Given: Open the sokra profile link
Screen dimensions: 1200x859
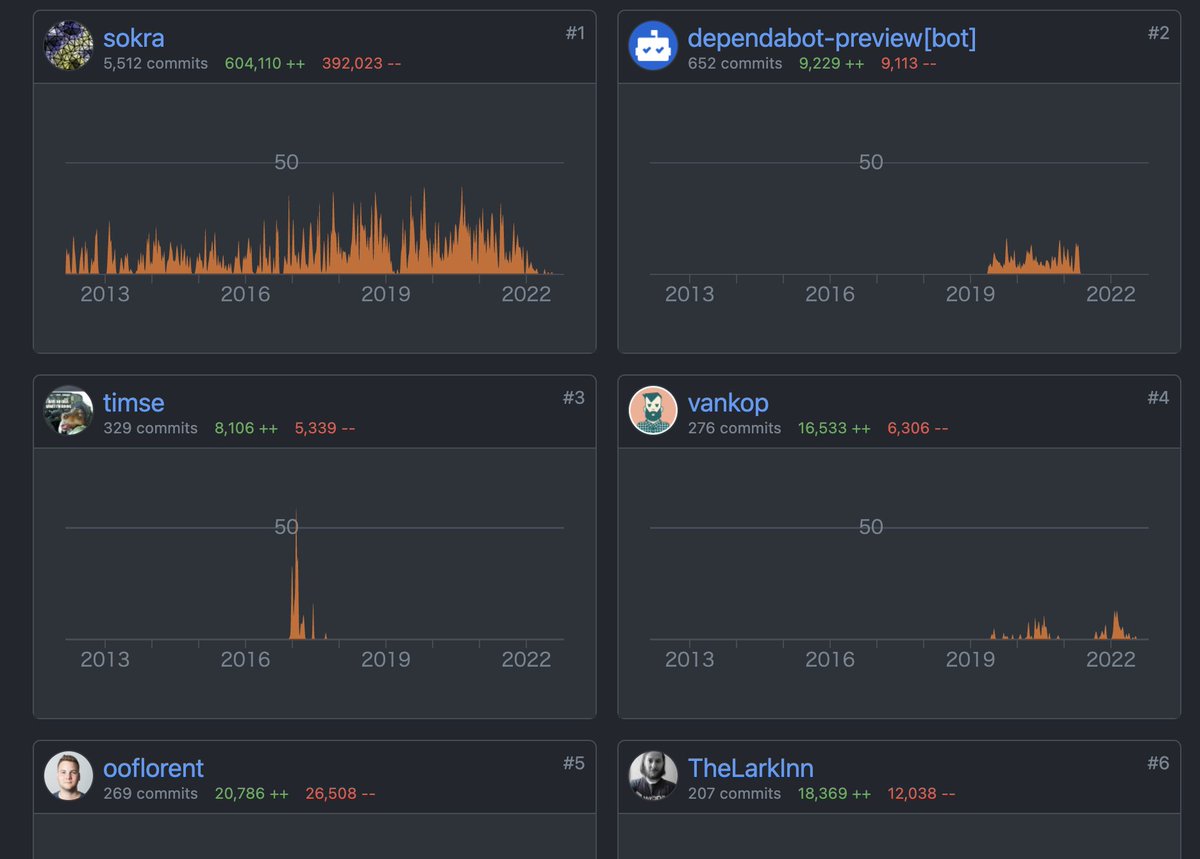Looking at the screenshot, I should click(134, 39).
